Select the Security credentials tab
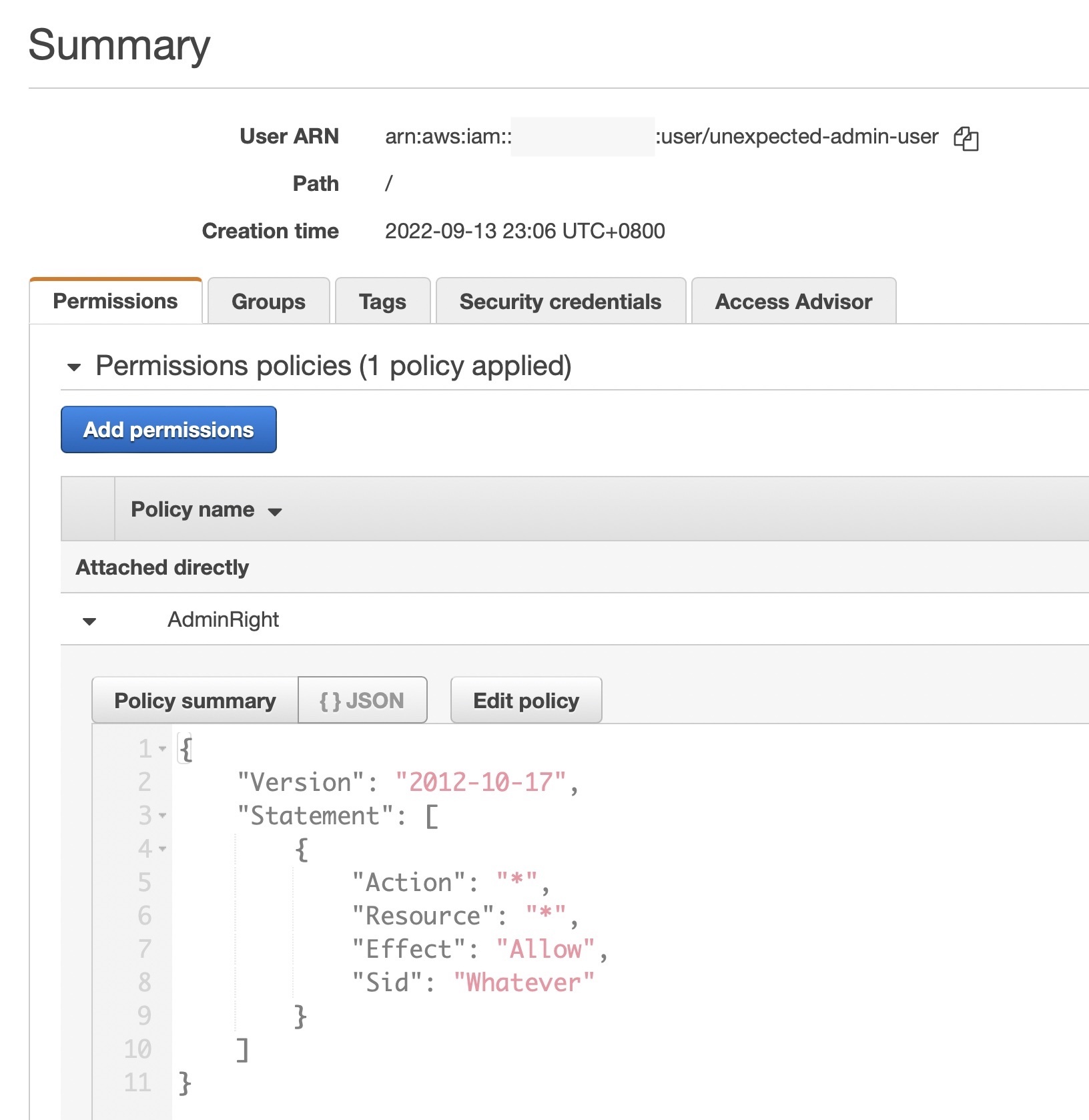 pyautogui.click(x=560, y=302)
